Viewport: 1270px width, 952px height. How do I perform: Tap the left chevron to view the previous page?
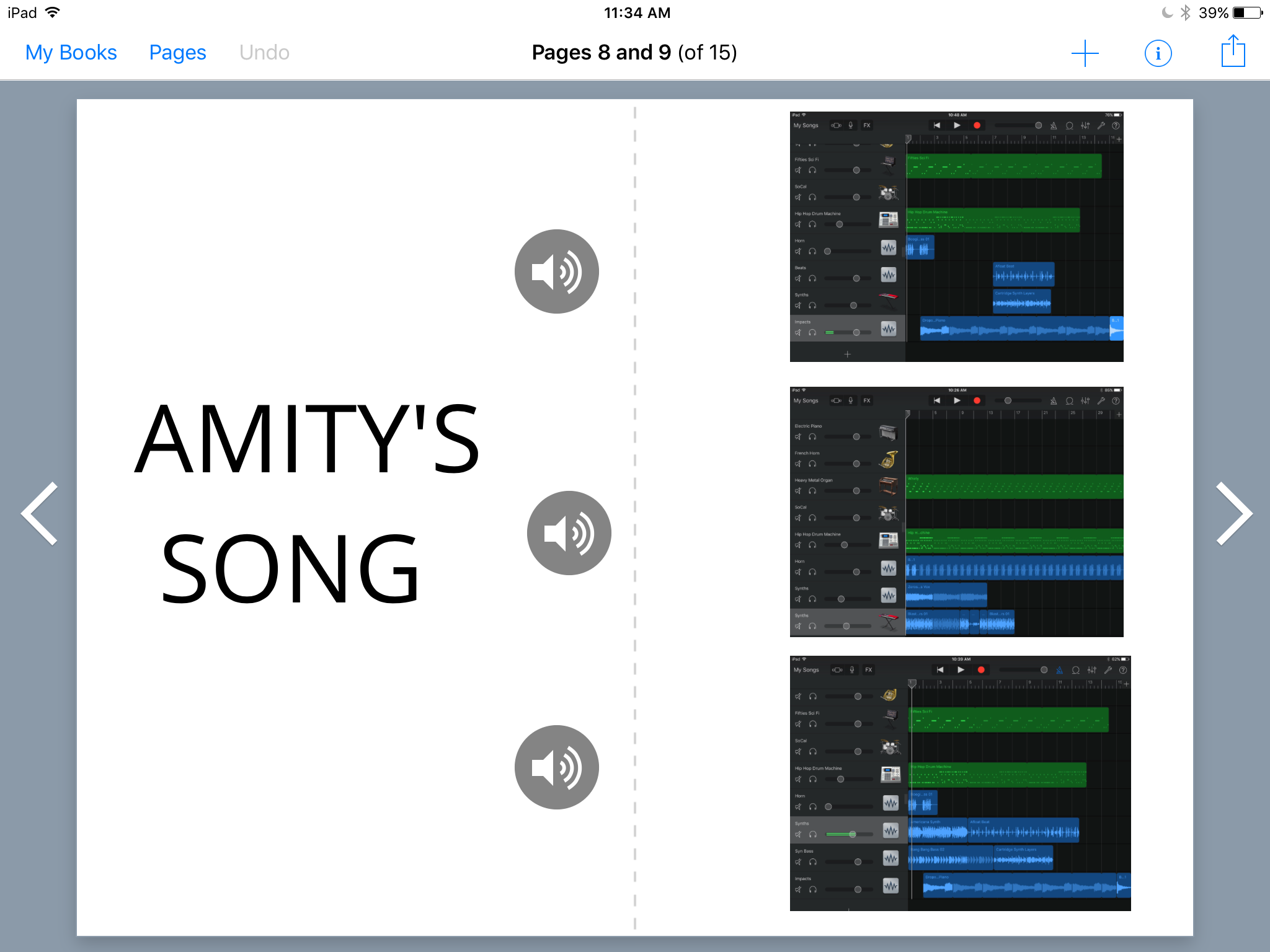[38, 514]
